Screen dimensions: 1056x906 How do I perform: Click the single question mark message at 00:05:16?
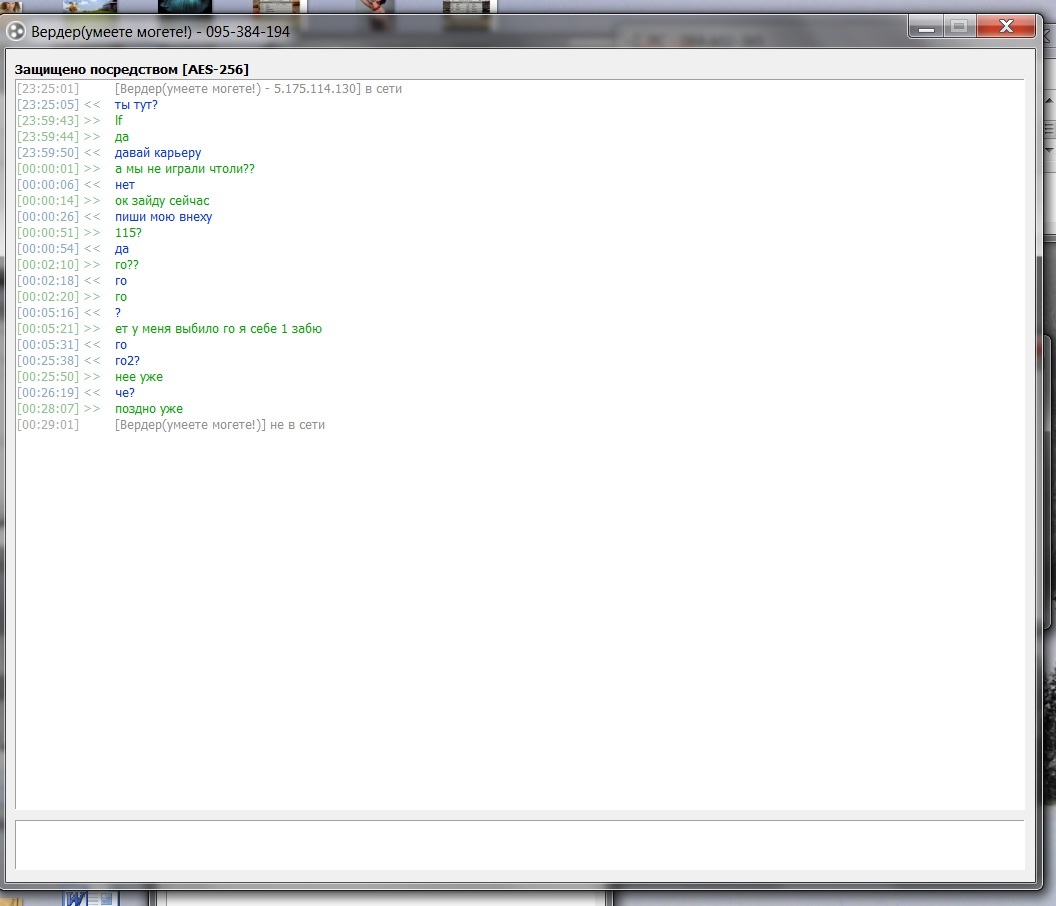(118, 313)
